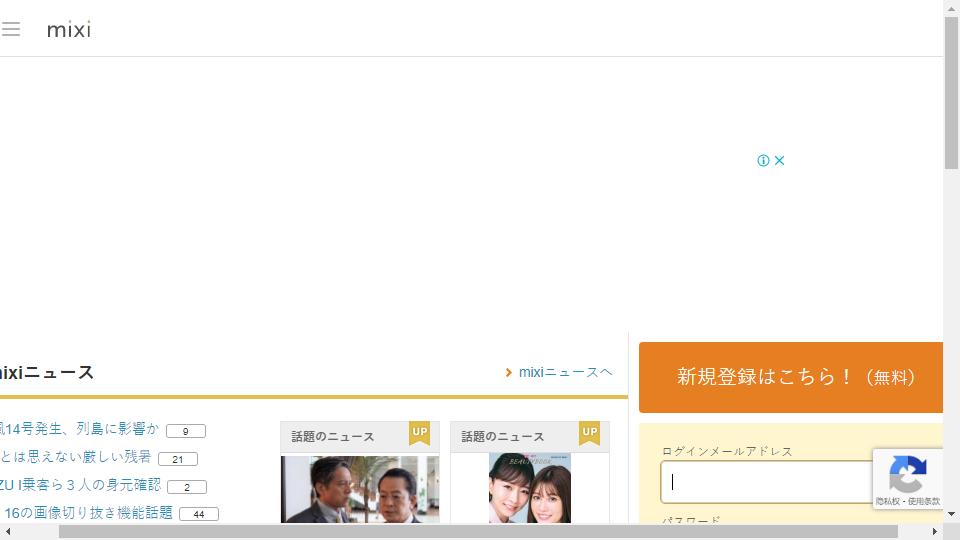Click the mixiニュース section heading
960x540 pixels.
pyautogui.click(x=47, y=372)
